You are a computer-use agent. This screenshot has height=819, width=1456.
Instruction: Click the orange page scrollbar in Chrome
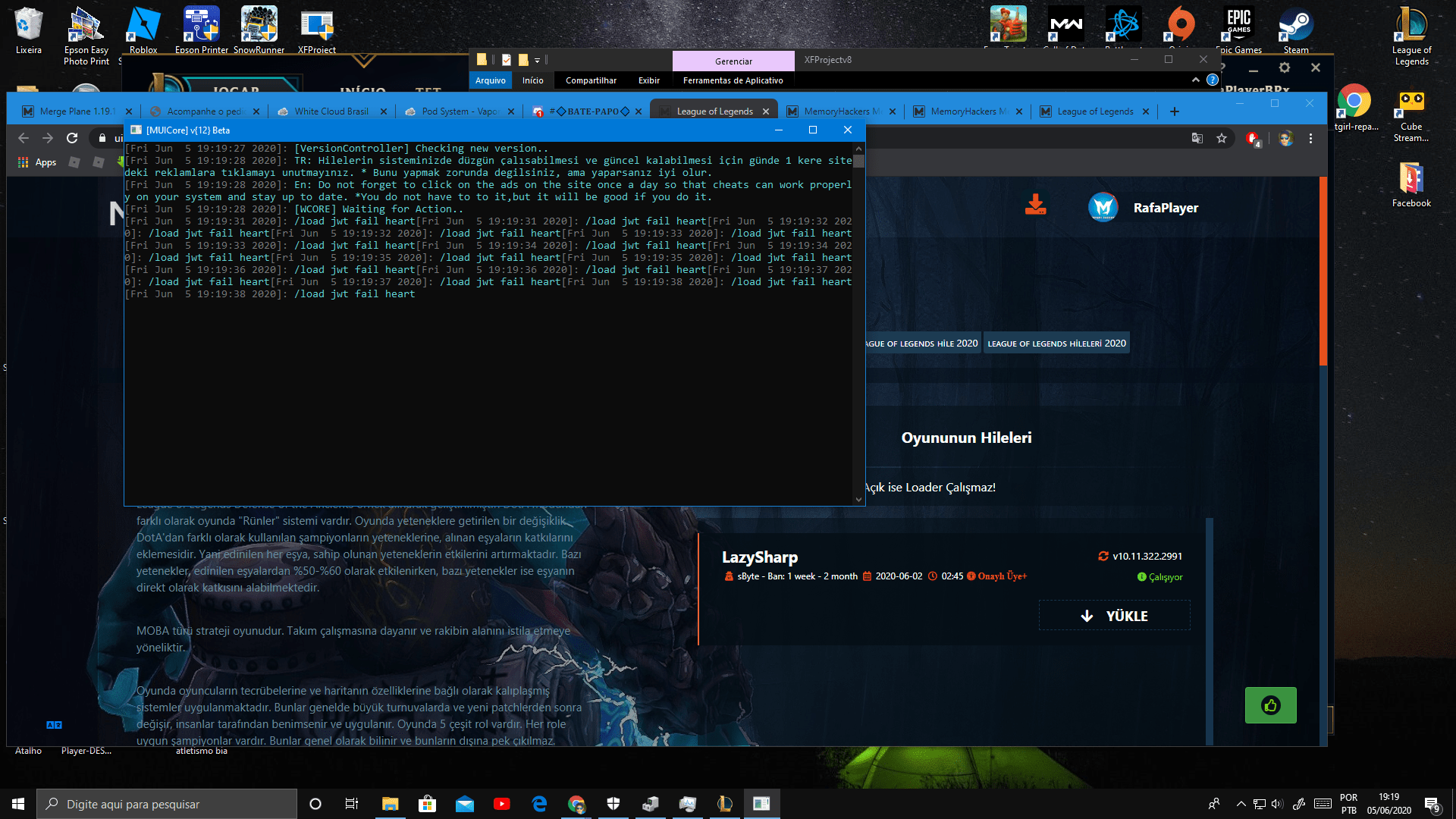[x=1323, y=271]
